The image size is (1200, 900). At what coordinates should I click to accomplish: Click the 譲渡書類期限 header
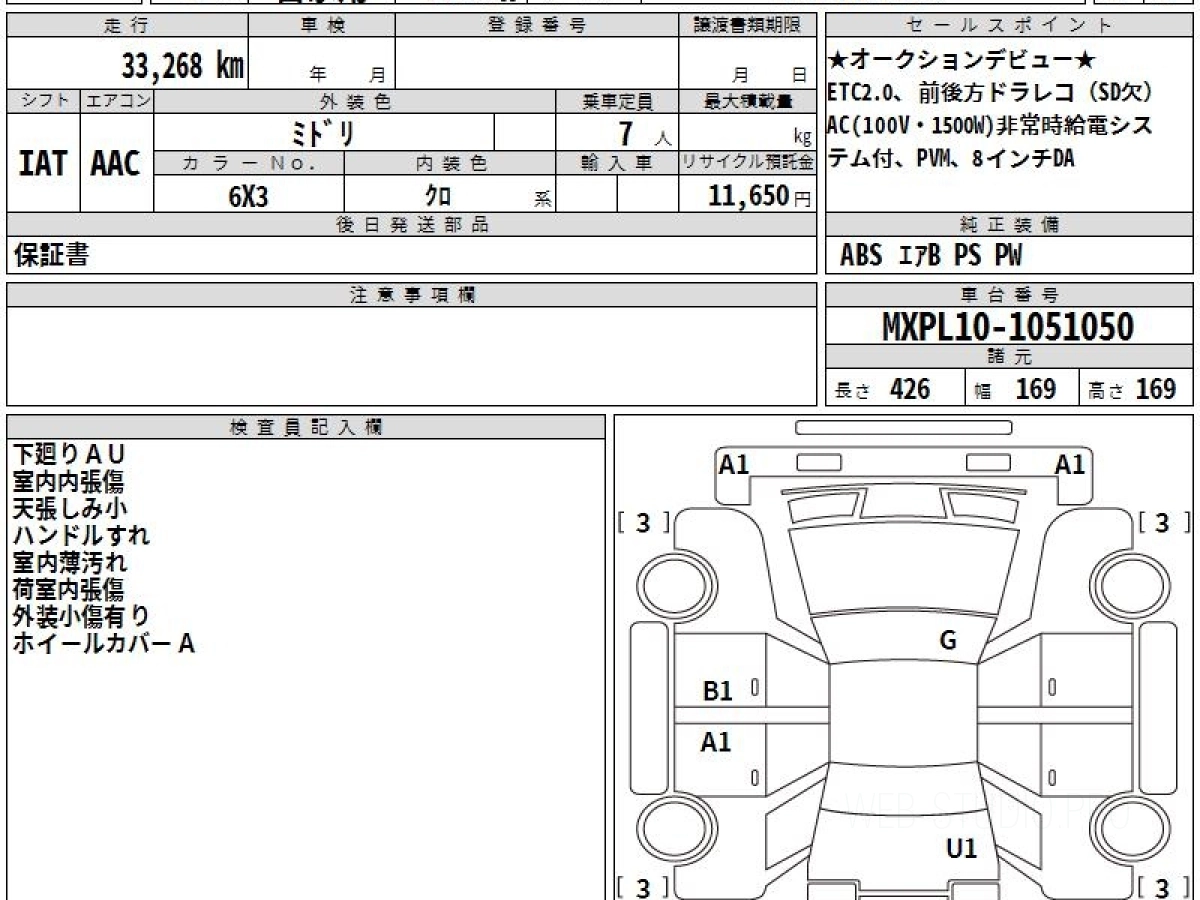point(748,26)
